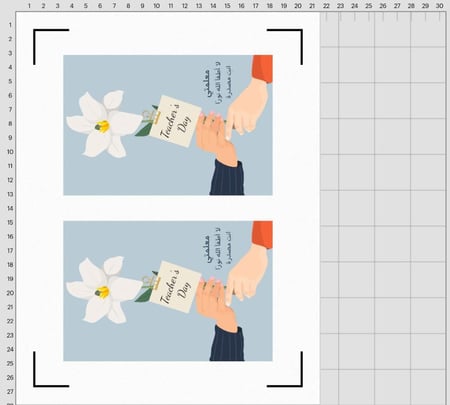Click the orange sleeve in the bottom card
Image resolution: width=450 pixels, height=405 pixels.
click(x=262, y=234)
